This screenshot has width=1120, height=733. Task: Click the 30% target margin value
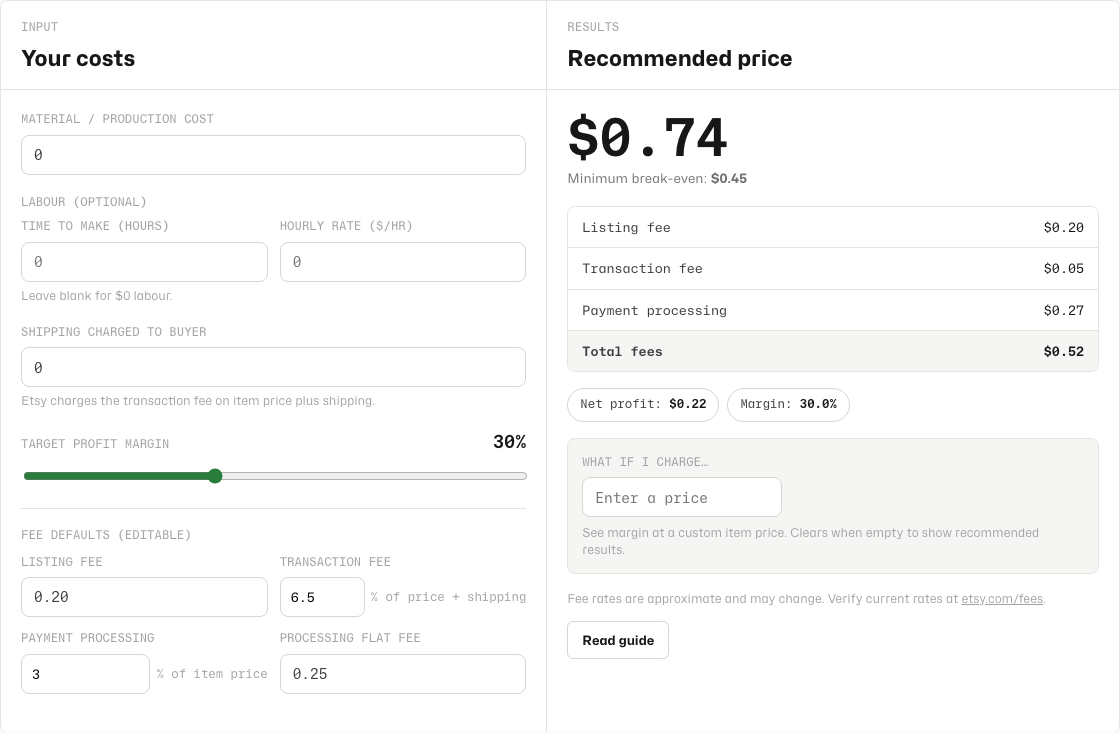click(x=509, y=442)
